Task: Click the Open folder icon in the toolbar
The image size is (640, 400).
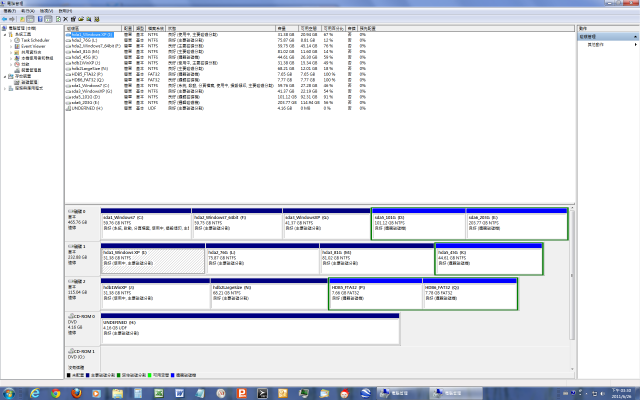Action: coord(81,19)
